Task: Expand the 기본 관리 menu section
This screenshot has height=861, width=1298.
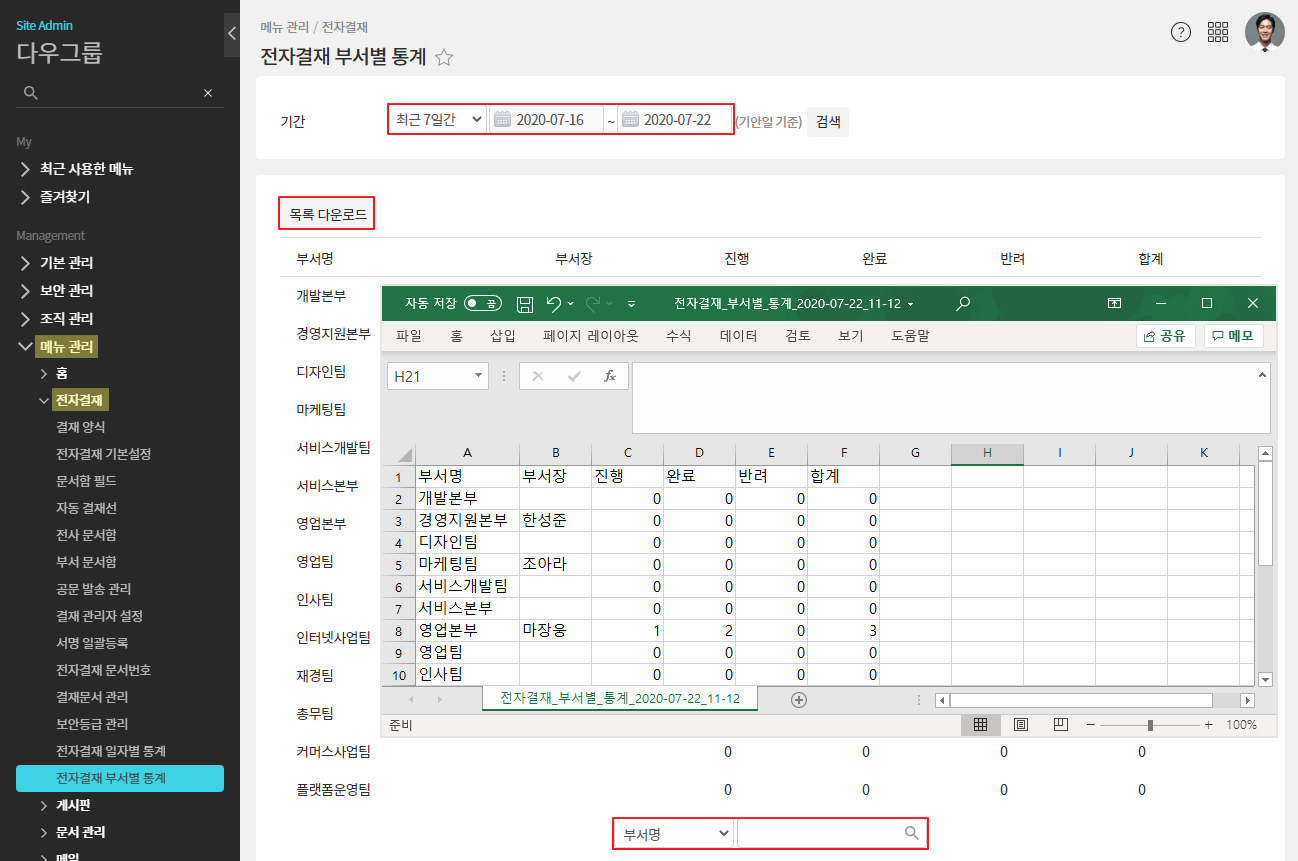Action: (x=66, y=263)
